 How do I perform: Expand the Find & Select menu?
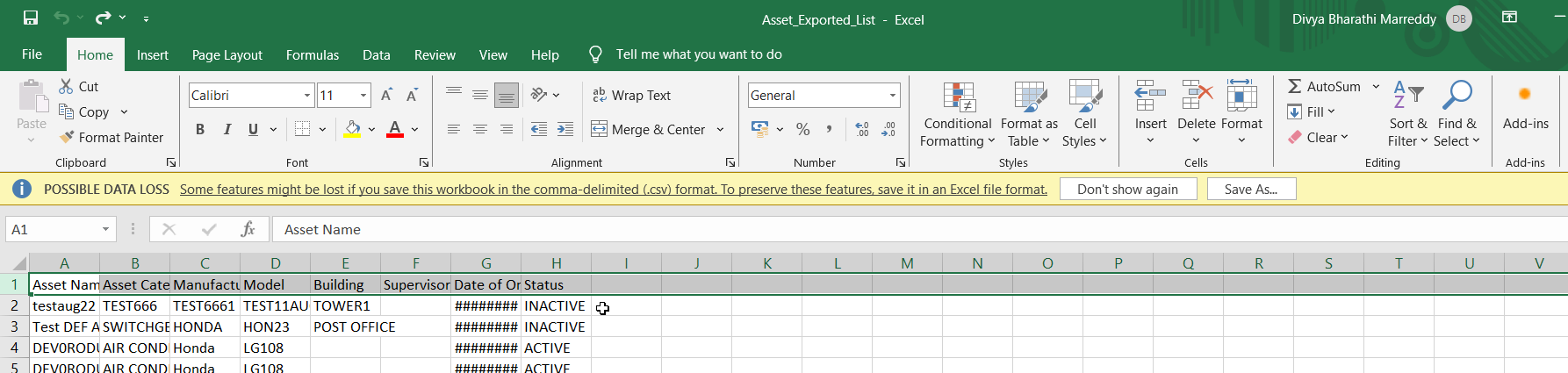click(x=1457, y=114)
